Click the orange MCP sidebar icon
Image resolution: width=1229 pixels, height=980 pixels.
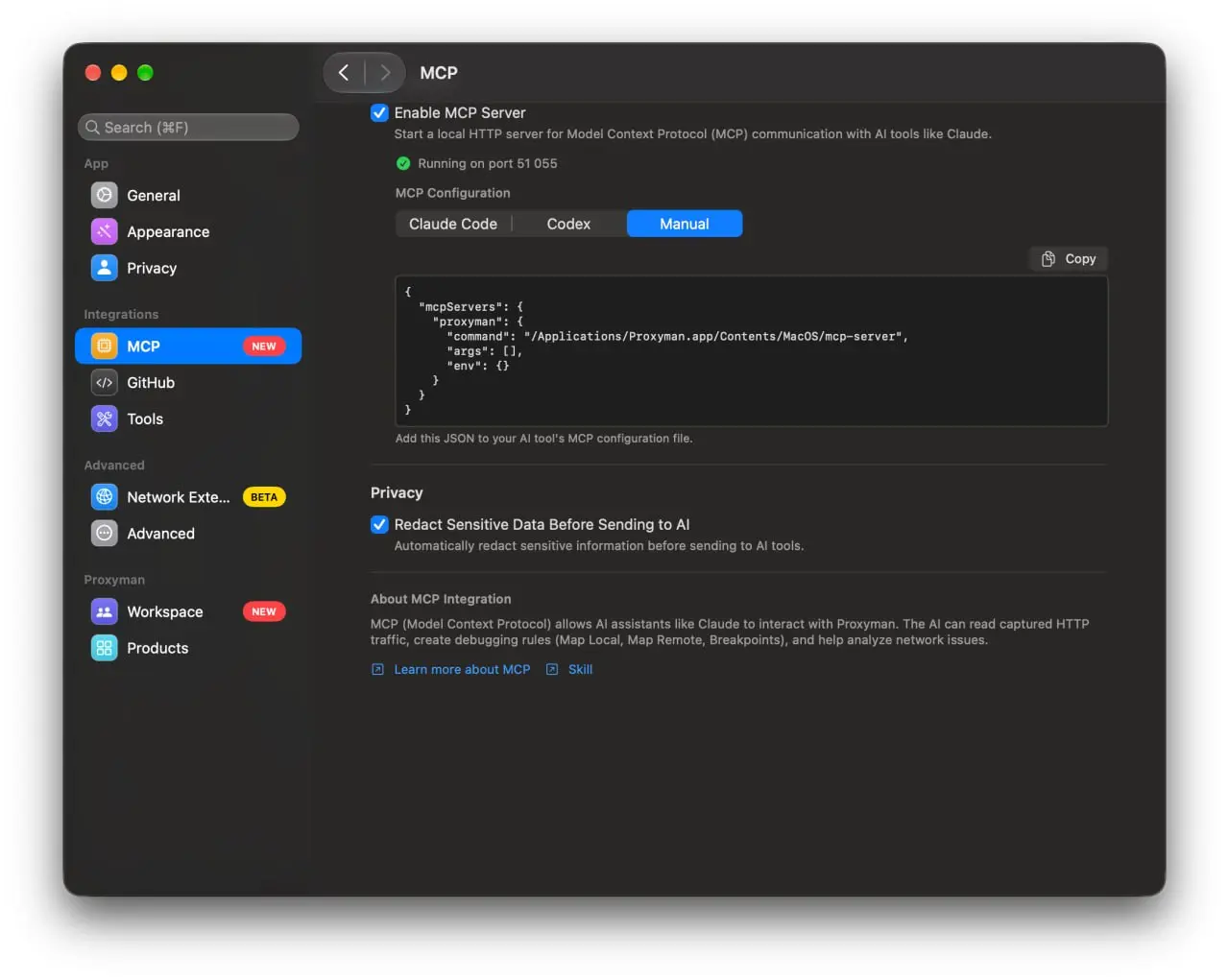(105, 347)
